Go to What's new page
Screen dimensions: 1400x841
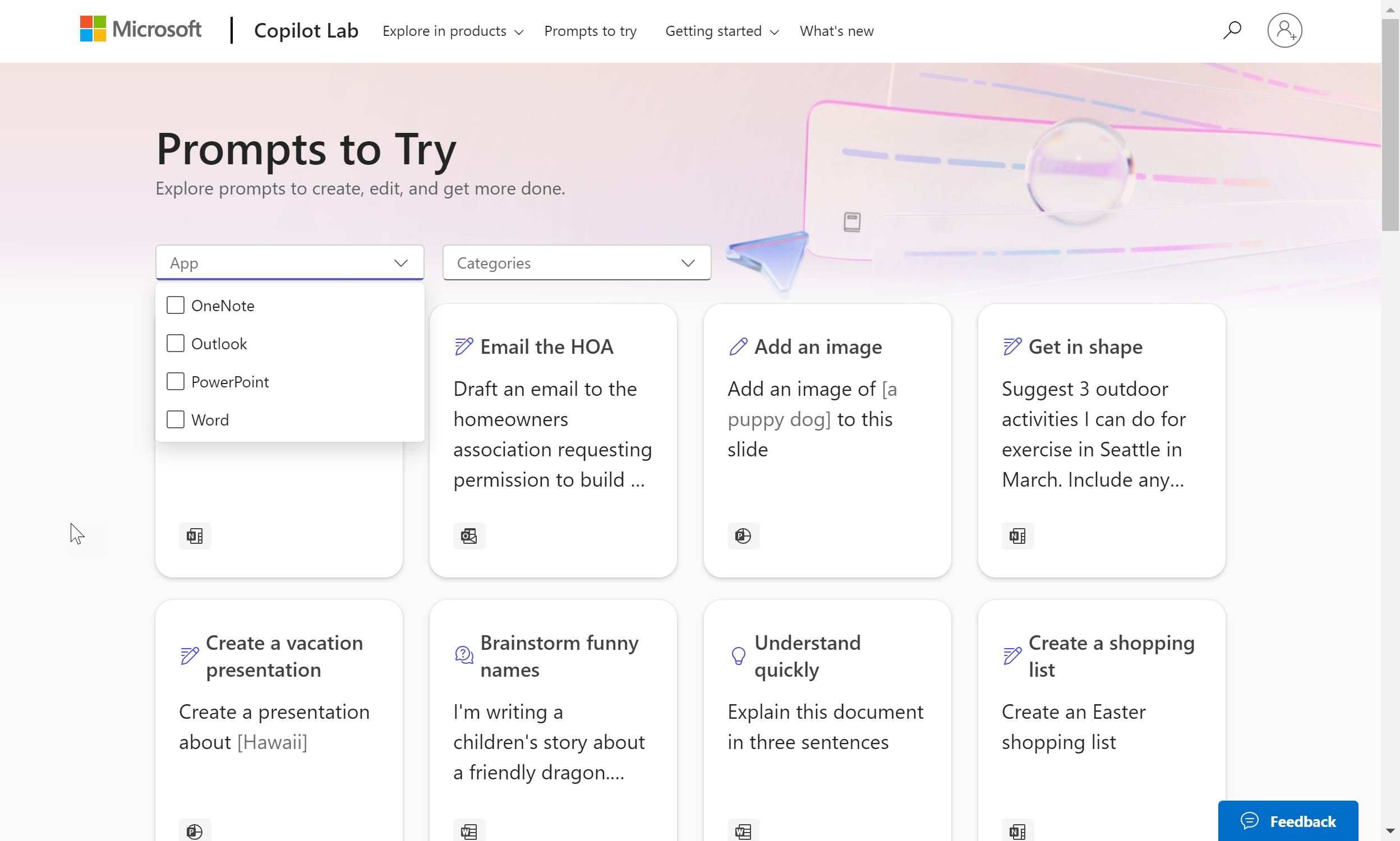coord(836,31)
